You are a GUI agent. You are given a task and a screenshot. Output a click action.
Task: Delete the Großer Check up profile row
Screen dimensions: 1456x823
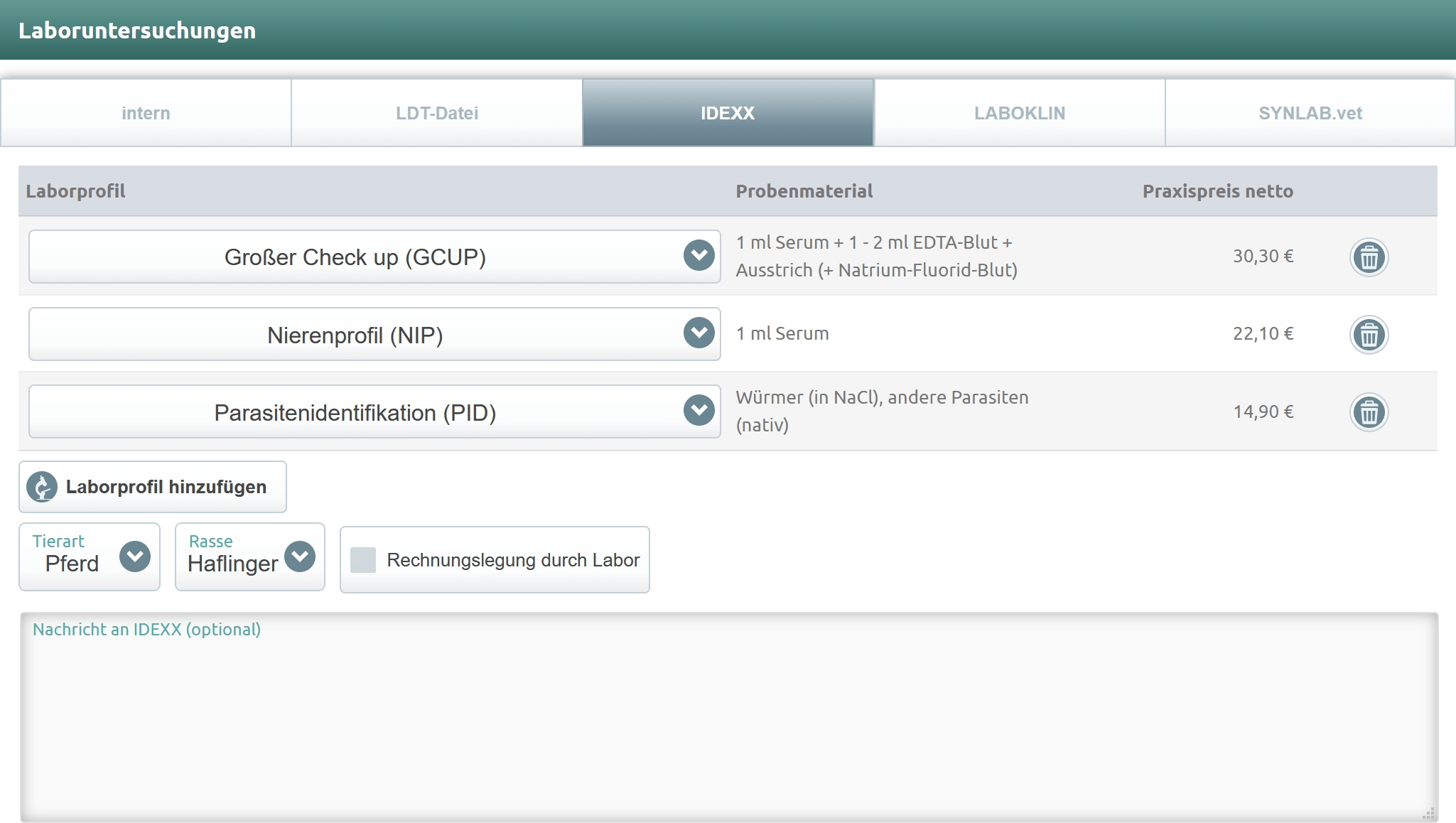1369,257
